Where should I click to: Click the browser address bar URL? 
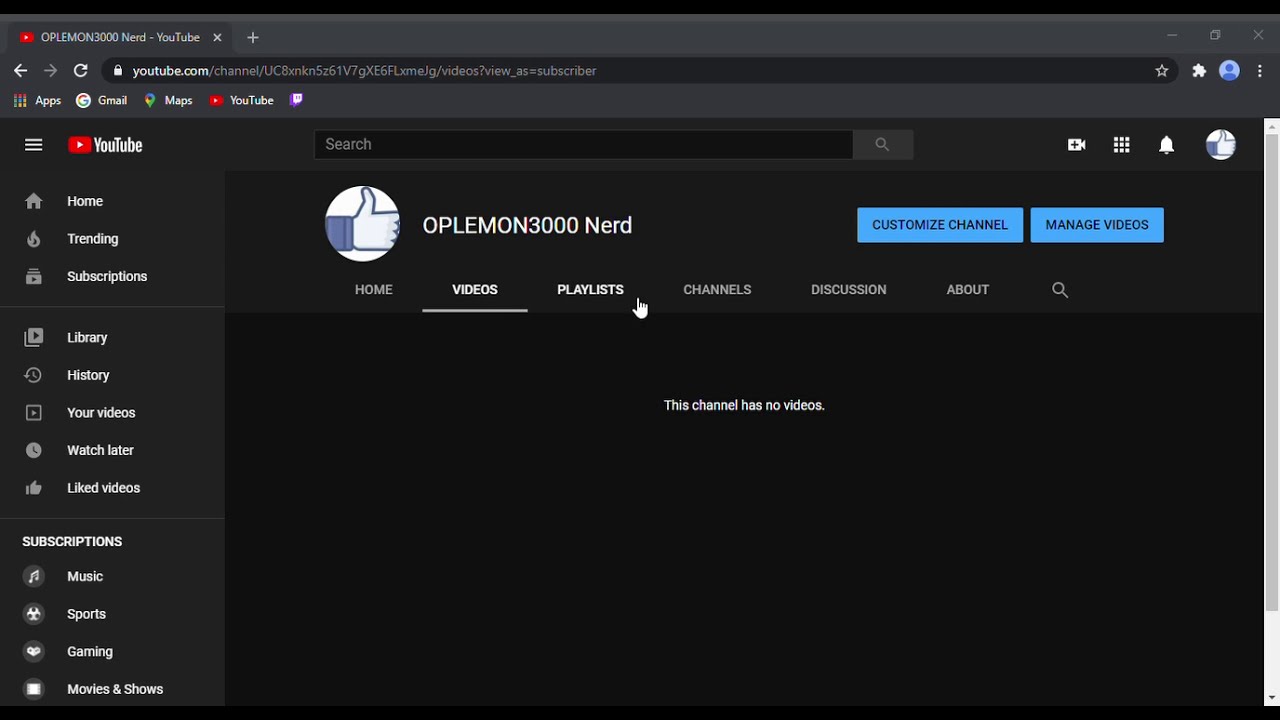[x=365, y=71]
